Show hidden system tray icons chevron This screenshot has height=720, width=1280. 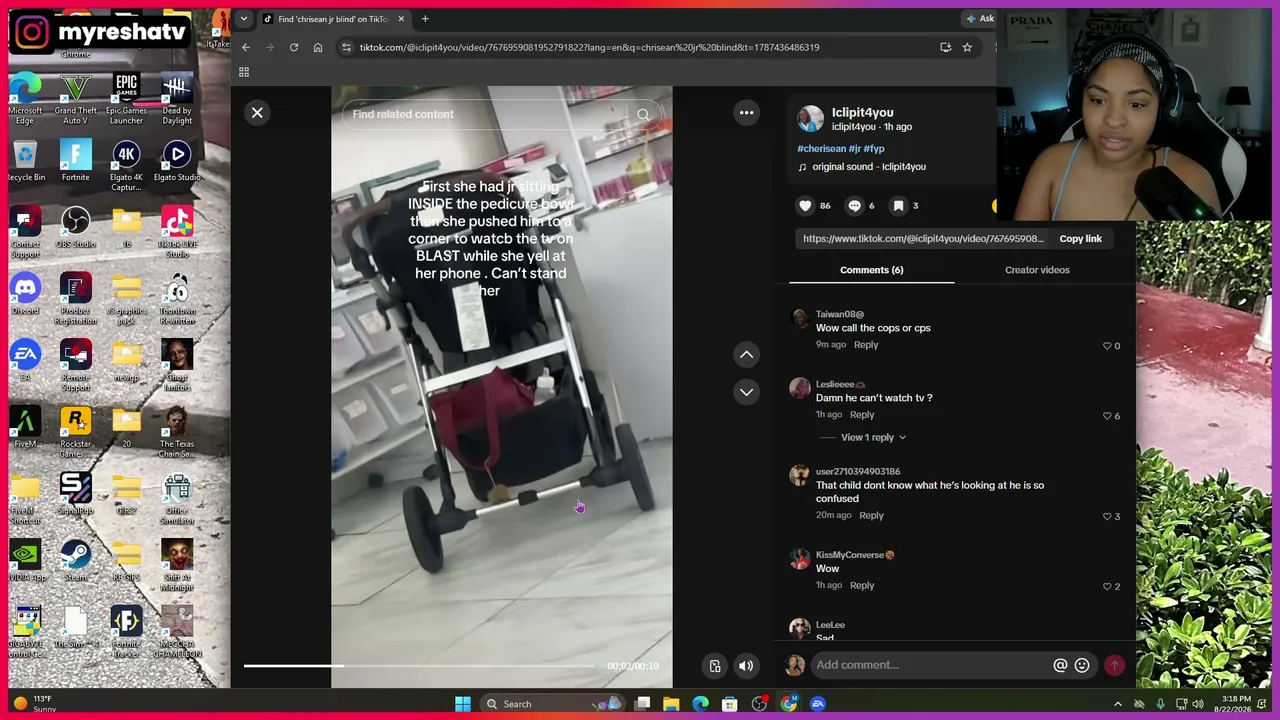tap(1118, 704)
